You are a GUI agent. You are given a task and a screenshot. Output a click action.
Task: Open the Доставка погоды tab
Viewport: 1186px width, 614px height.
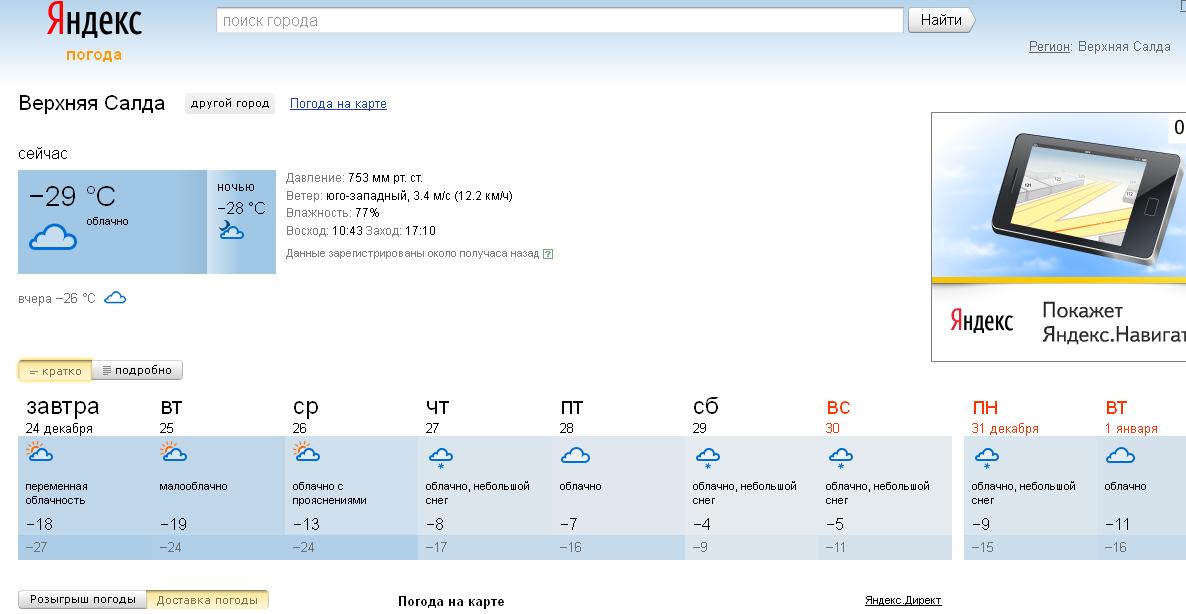207,600
